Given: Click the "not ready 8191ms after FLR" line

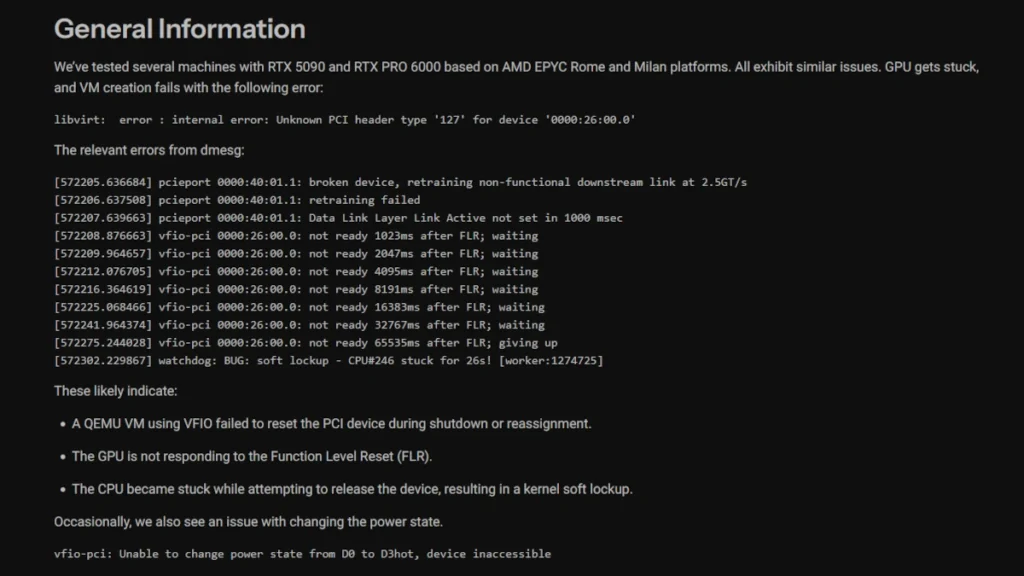Looking at the screenshot, I should point(296,289).
